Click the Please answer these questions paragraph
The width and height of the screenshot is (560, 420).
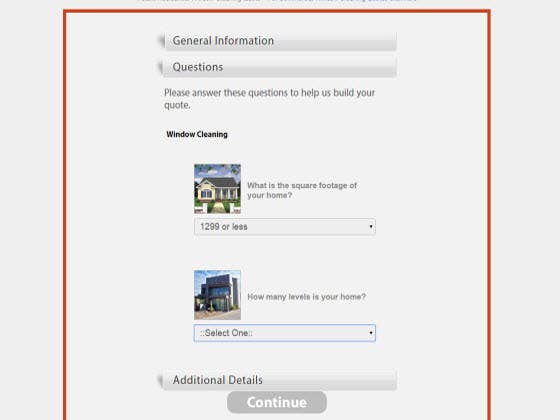(269, 99)
